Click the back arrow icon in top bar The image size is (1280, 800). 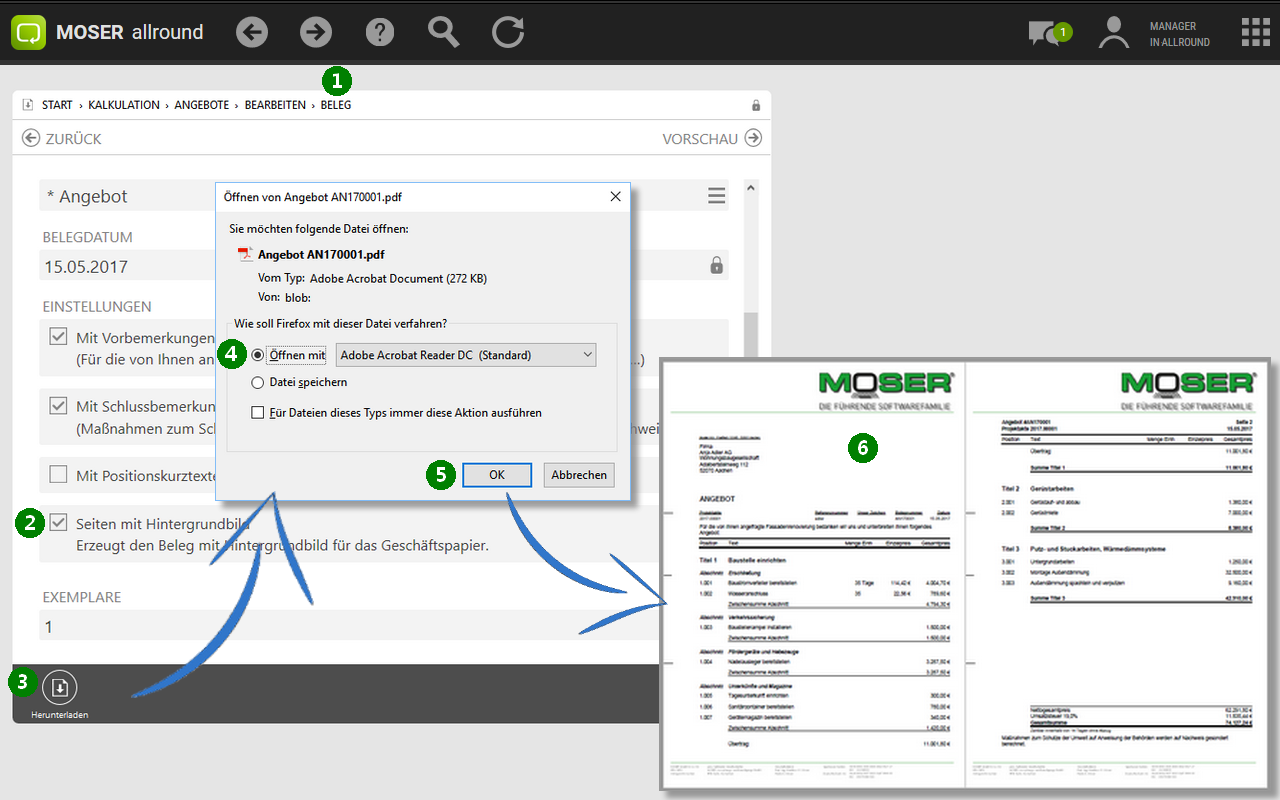pos(252,32)
